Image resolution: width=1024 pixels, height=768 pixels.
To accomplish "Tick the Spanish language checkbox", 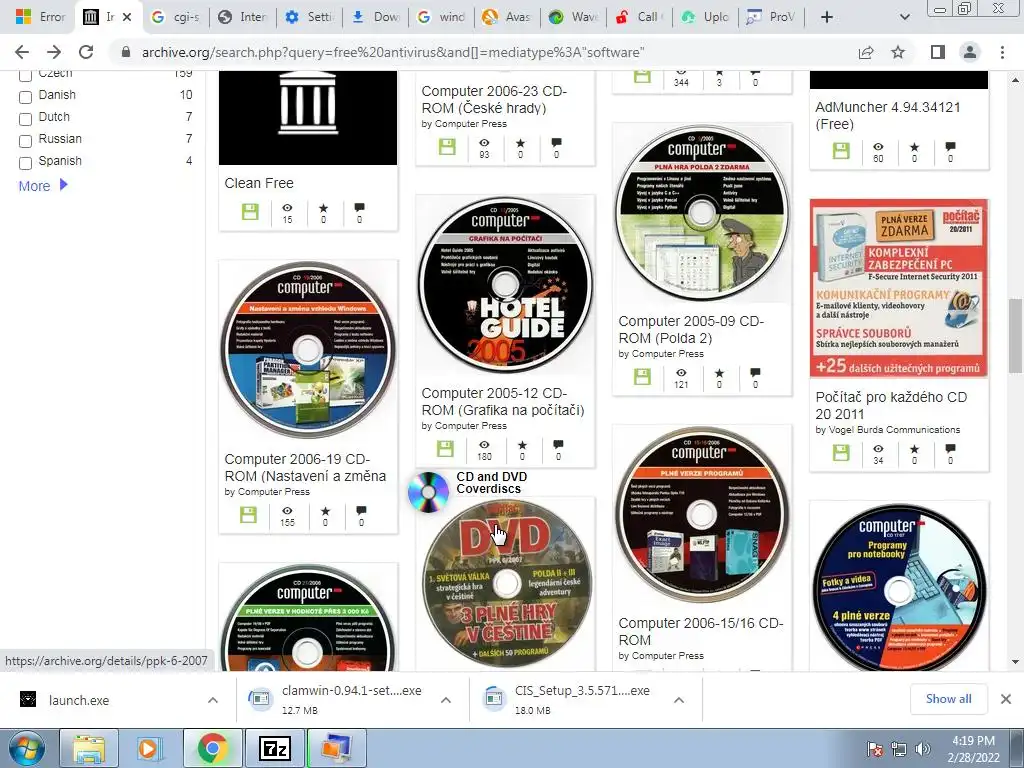I will 25,163.
